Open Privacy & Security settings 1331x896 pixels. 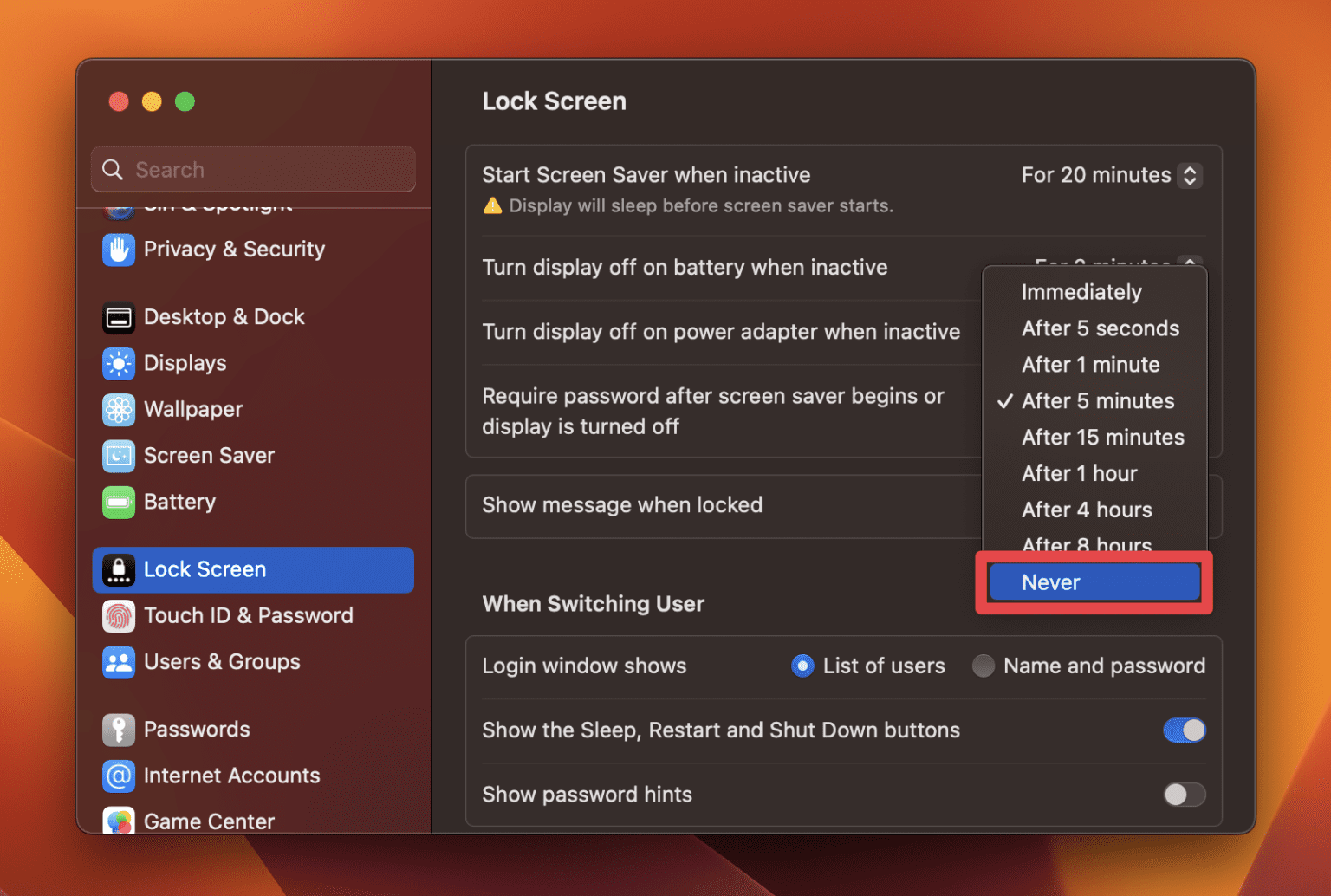234,250
